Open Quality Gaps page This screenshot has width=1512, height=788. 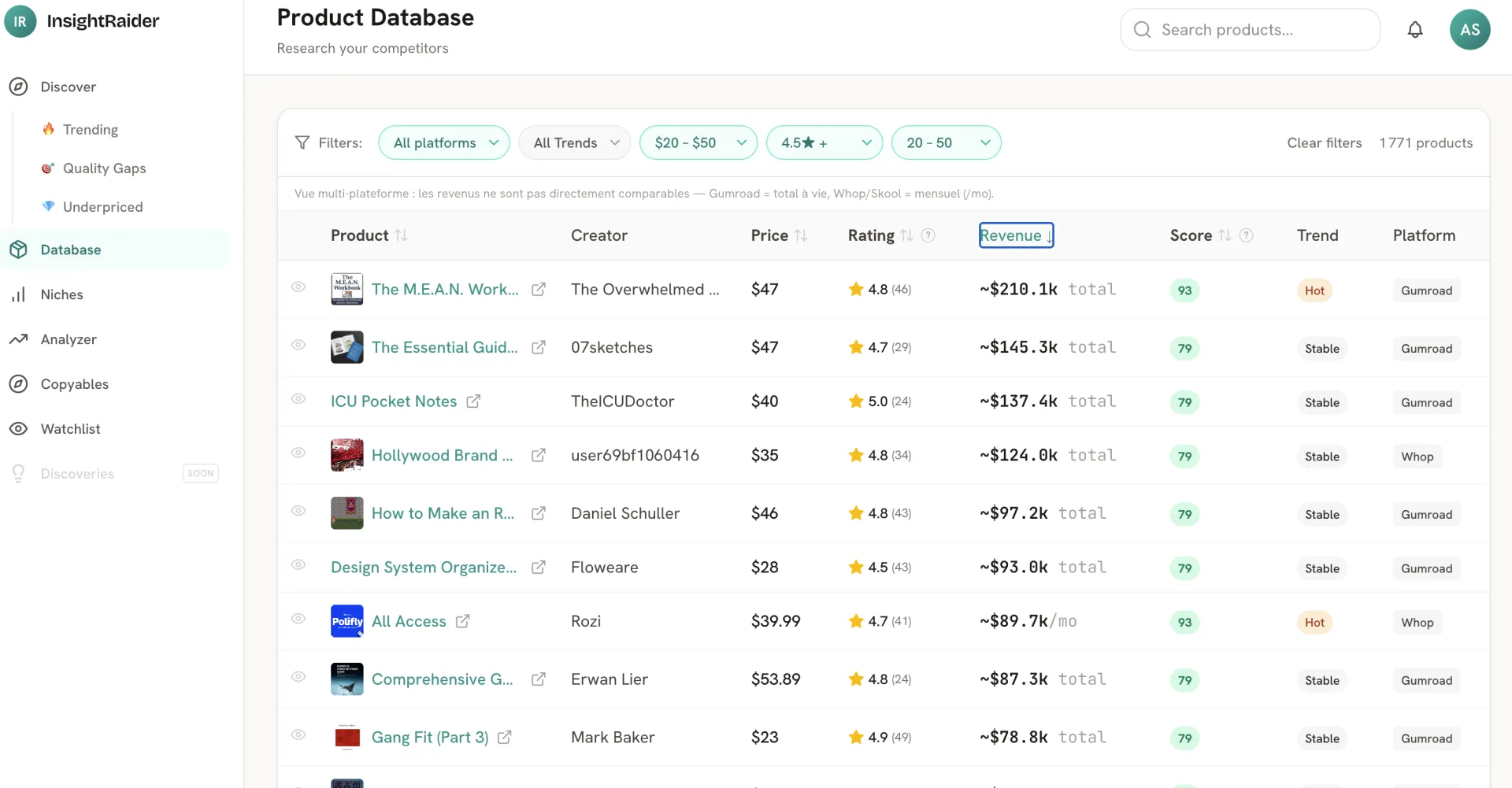pos(104,168)
